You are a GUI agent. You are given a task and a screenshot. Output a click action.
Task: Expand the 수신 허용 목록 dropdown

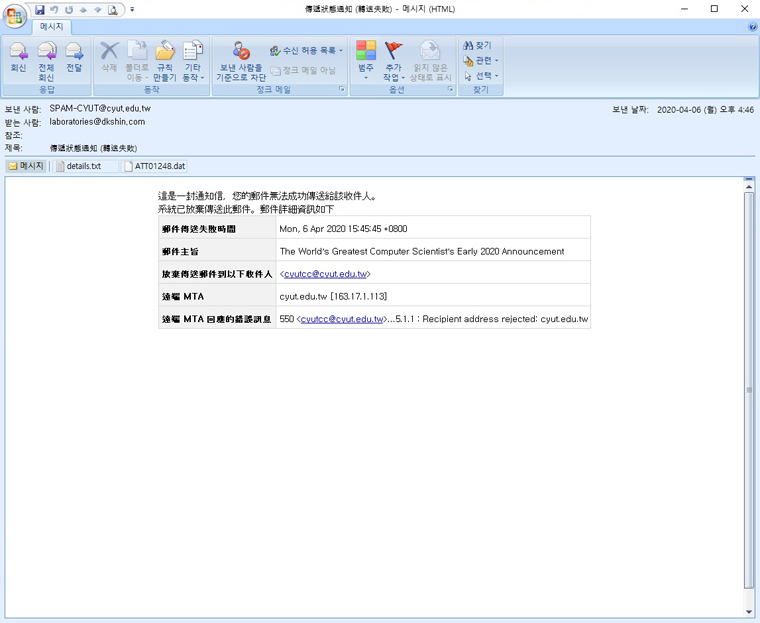point(306,50)
